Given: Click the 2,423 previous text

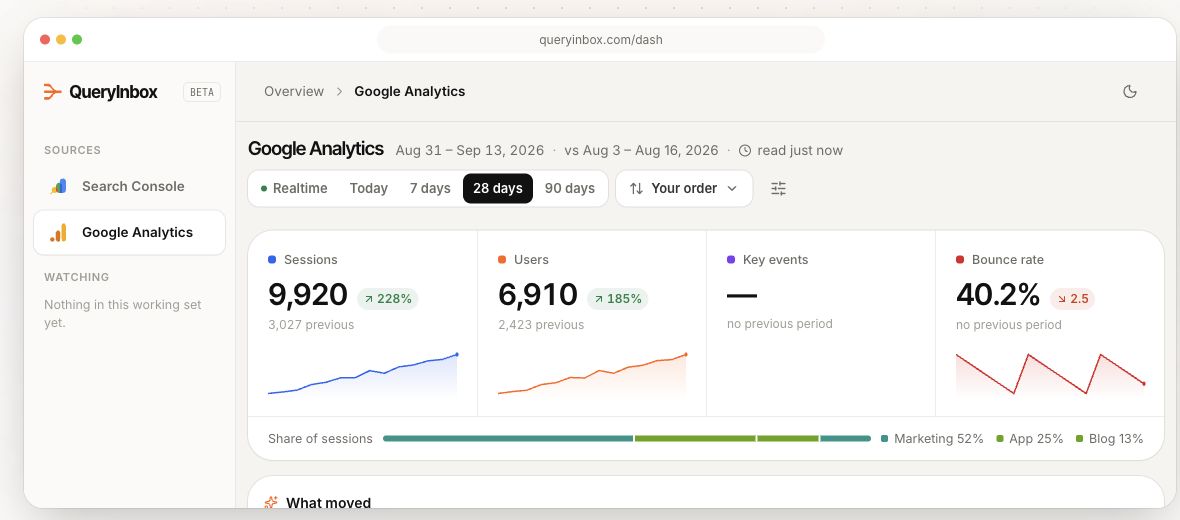Looking at the screenshot, I should pos(541,325).
